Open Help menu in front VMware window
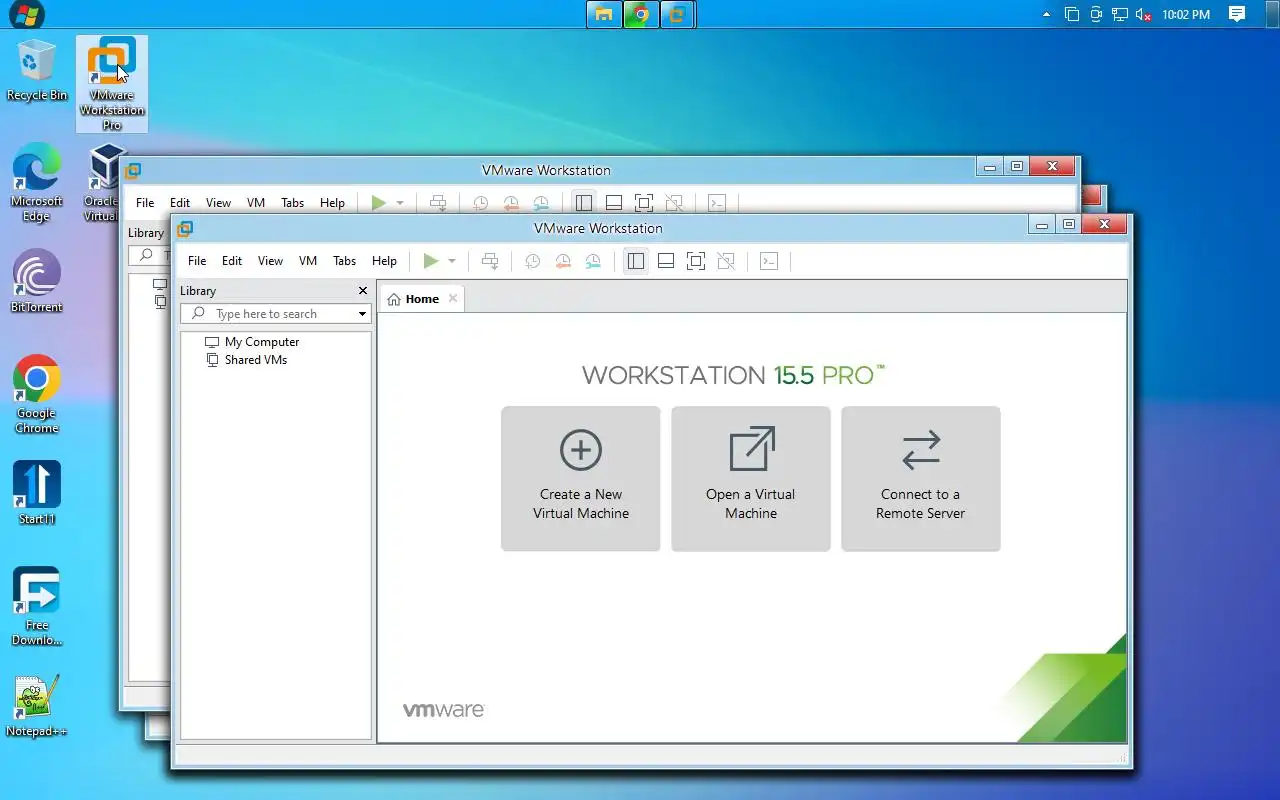The width and height of the screenshot is (1280, 800). 385,261
